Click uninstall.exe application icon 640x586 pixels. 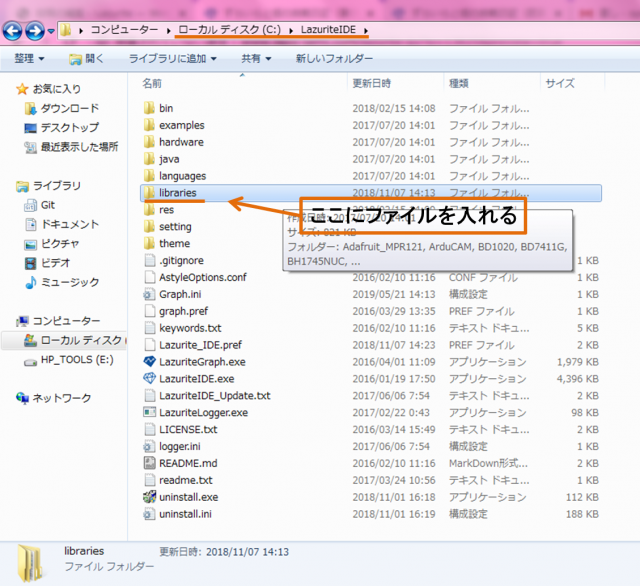pos(149,497)
